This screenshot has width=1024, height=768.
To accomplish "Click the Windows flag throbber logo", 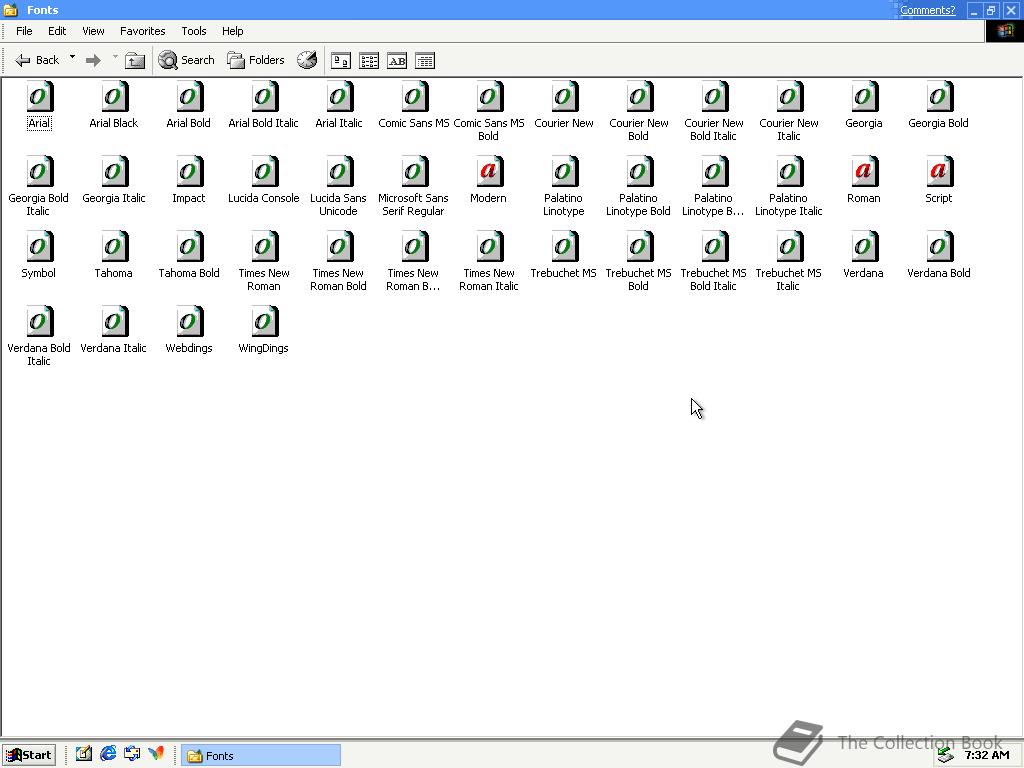I will click(1004, 31).
